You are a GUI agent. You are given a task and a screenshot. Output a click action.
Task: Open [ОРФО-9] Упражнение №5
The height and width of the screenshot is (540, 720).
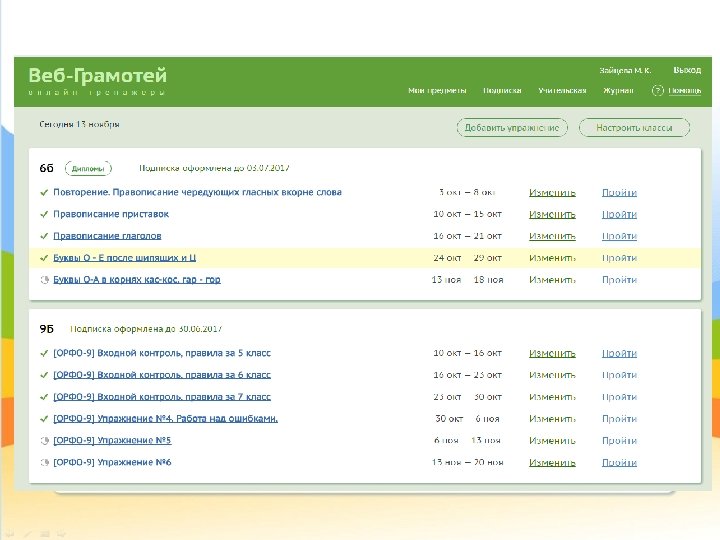click(x=112, y=440)
